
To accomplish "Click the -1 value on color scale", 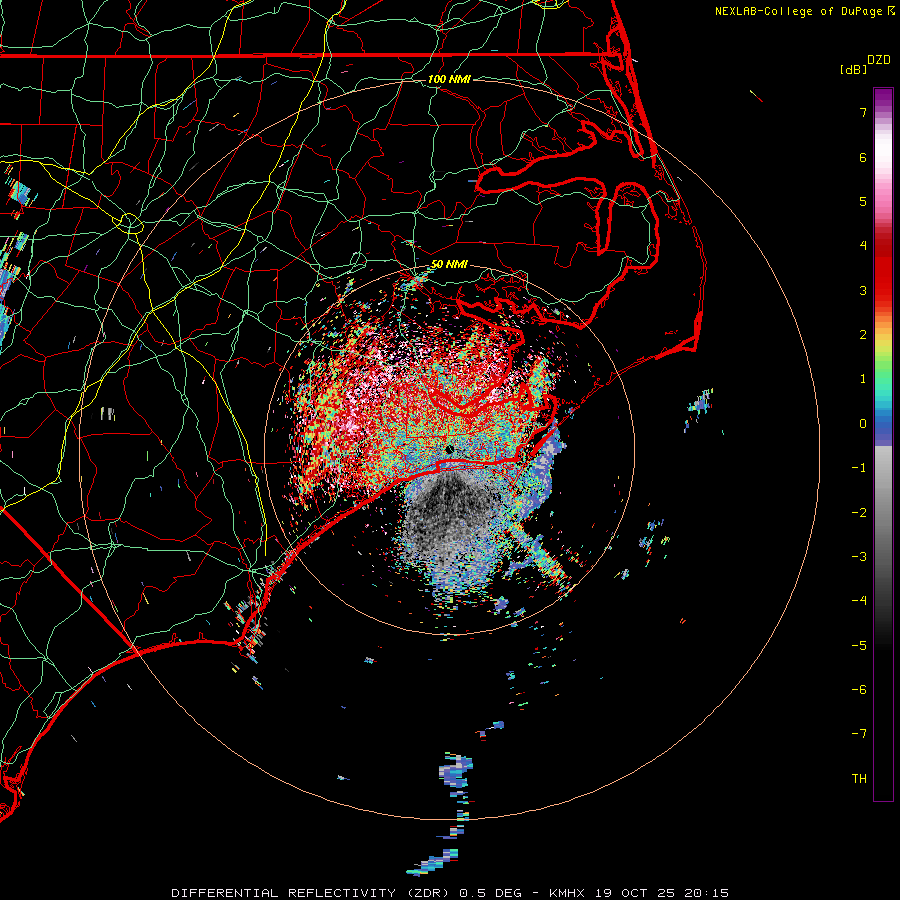I will click(859, 468).
